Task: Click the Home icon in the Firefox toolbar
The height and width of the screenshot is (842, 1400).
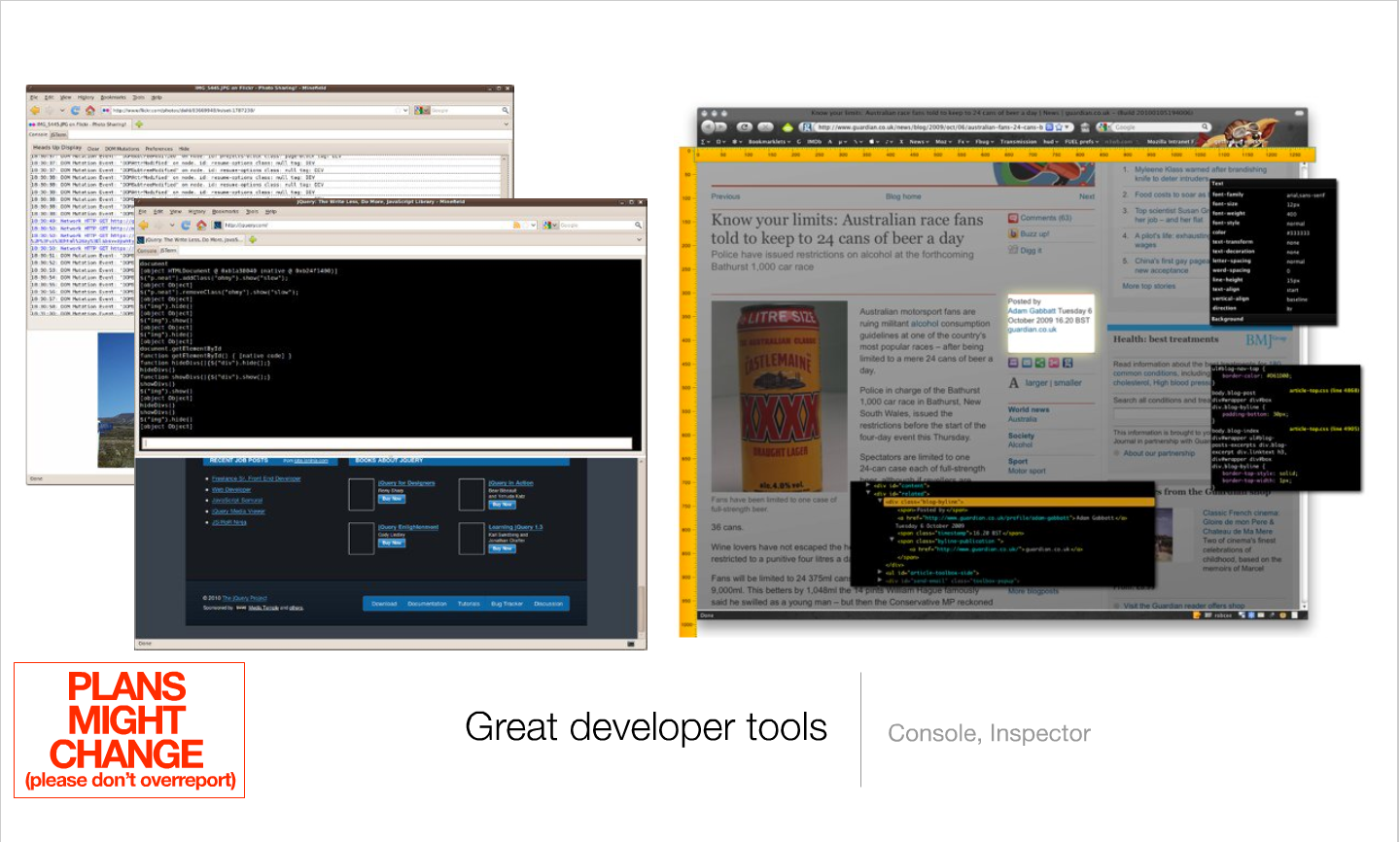Action: coord(89,109)
